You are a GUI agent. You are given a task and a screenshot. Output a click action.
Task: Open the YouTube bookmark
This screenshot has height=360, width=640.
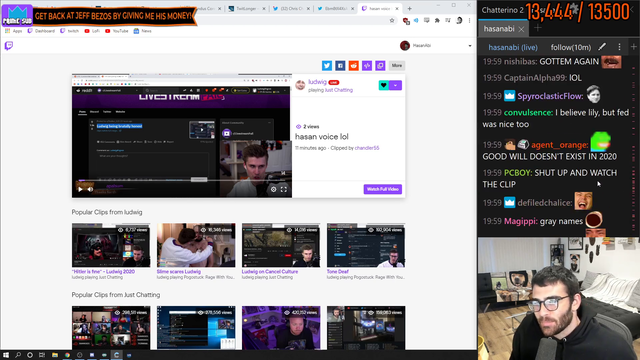[117, 31]
